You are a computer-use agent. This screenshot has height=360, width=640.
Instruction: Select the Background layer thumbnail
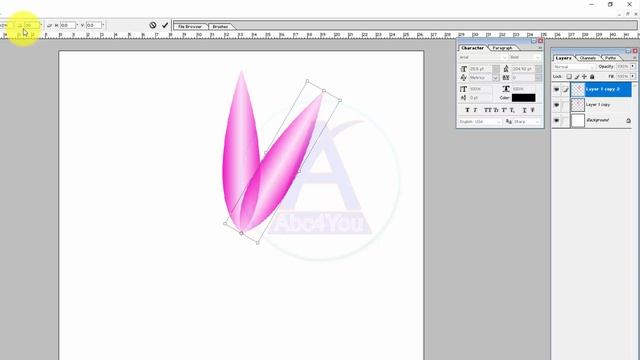(578, 121)
